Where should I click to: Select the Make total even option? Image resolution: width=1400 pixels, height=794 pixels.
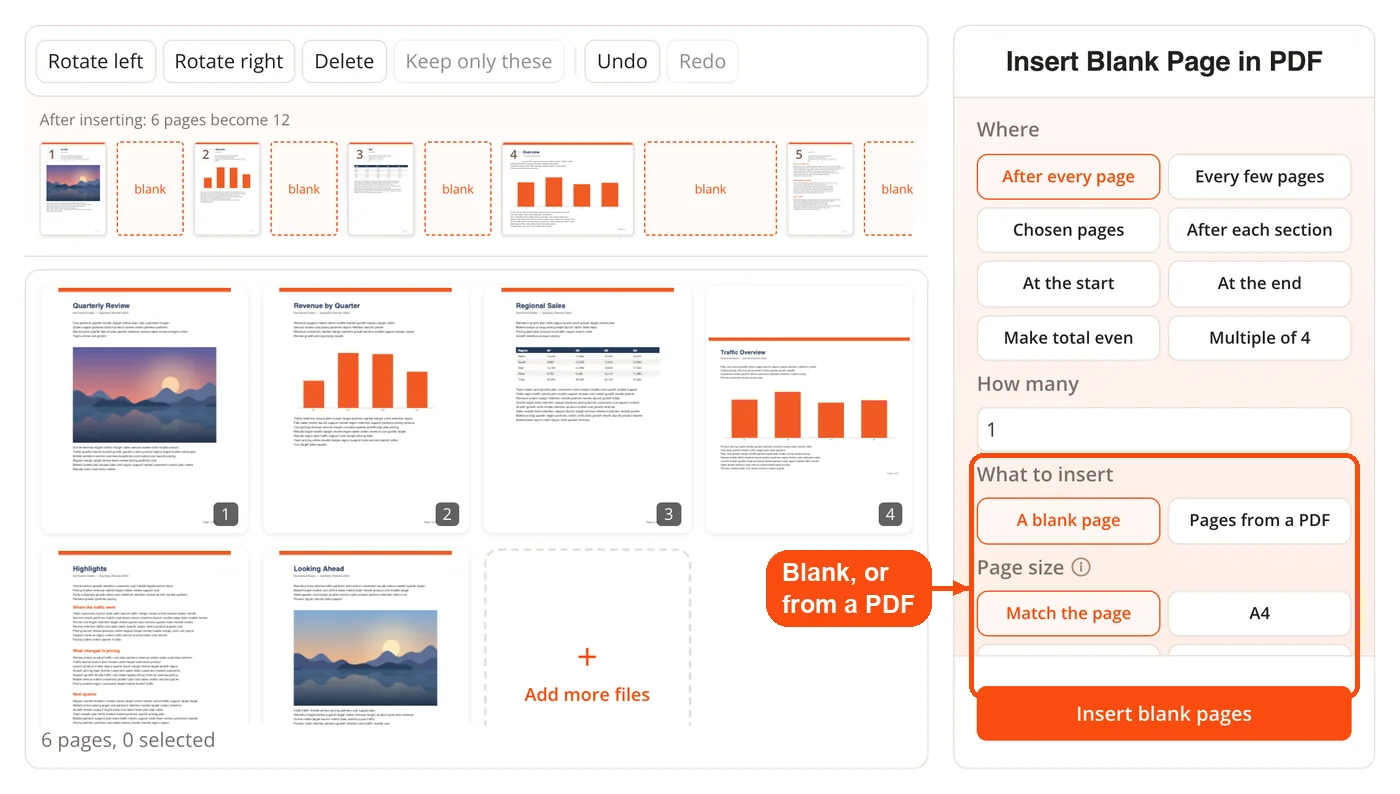click(1068, 338)
